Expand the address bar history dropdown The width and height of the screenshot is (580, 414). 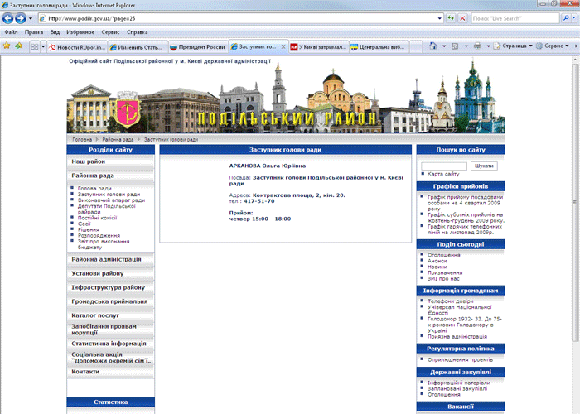click(x=439, y=18)
